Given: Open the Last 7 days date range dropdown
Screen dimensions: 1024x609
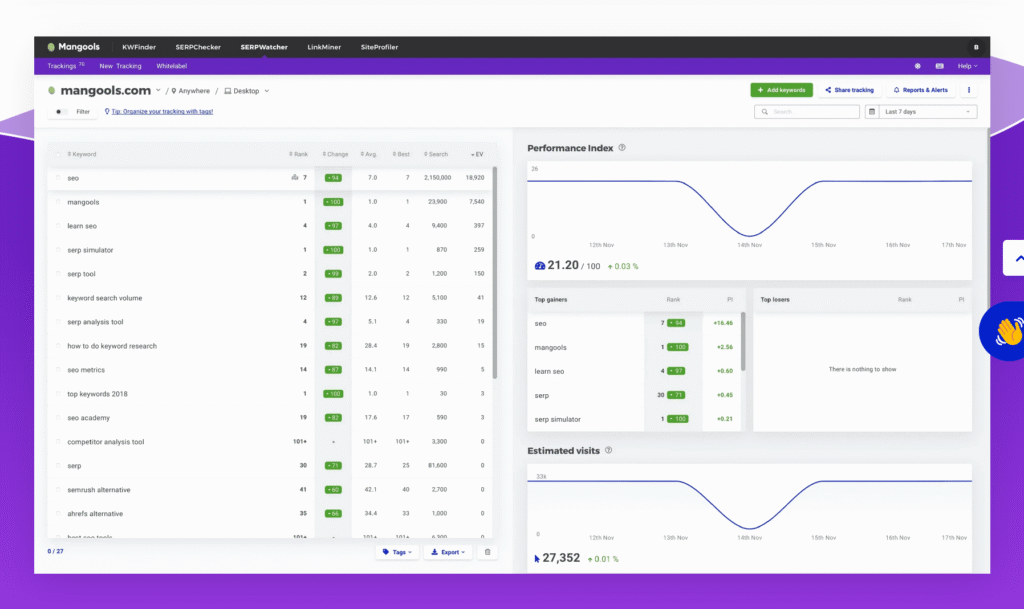Looking at the screenshot, I should pos(927,112).
